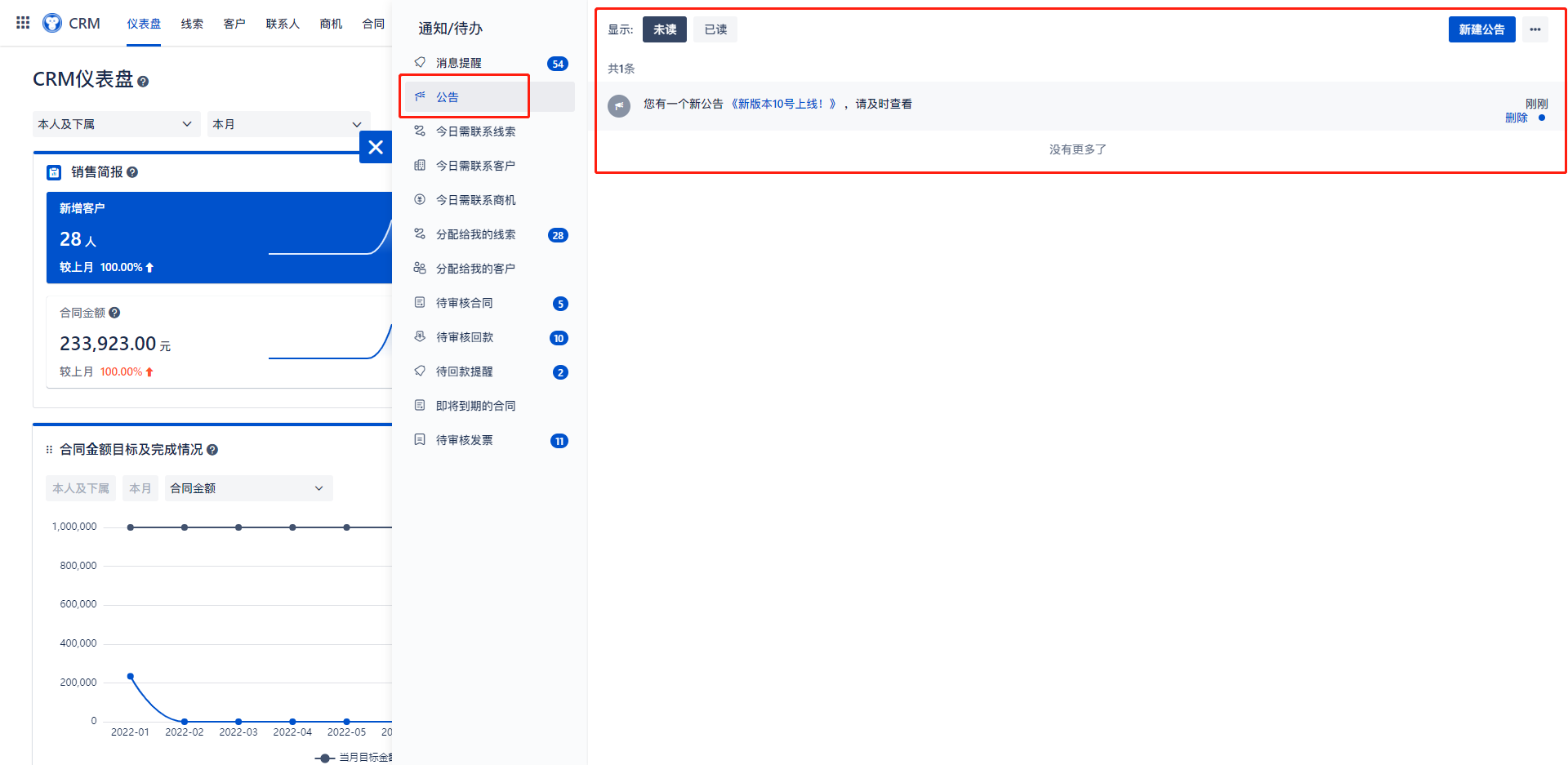Viewport: 1568px width, 765px height.
Task: Click the 11 badge on 待审核发票
Action: click(559, 441)
